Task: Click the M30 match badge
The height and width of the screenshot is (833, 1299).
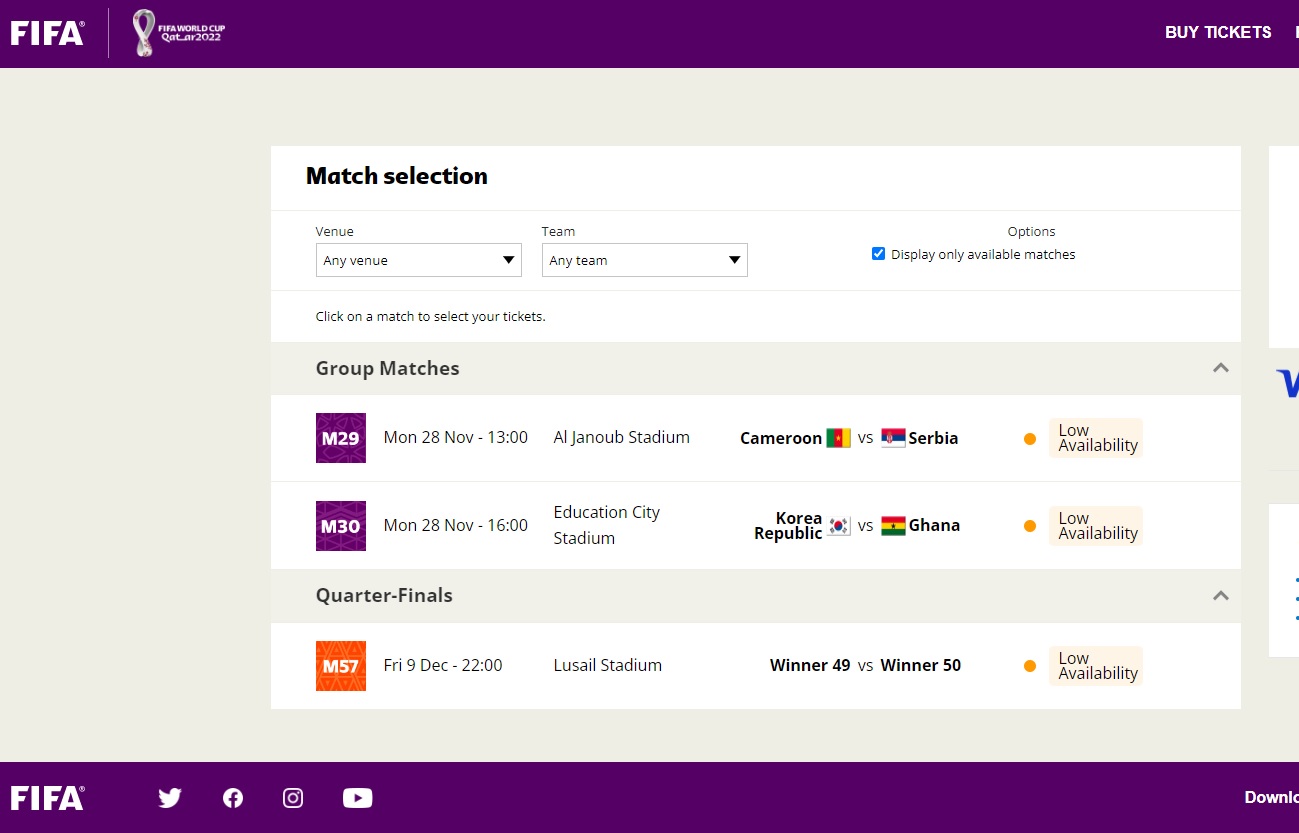Action: tap(341, 526)
